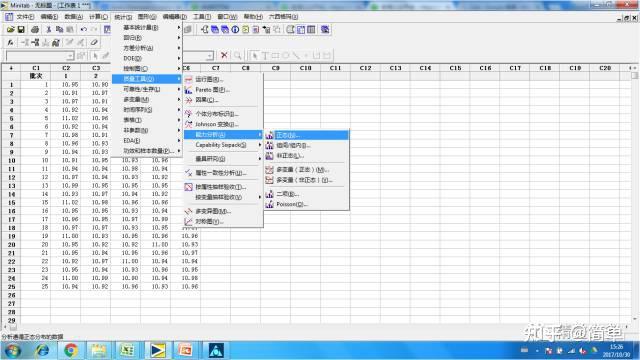Click the worksheet vertical scrollbar
This screenshot has height=360, width=640.
[634, 195]
